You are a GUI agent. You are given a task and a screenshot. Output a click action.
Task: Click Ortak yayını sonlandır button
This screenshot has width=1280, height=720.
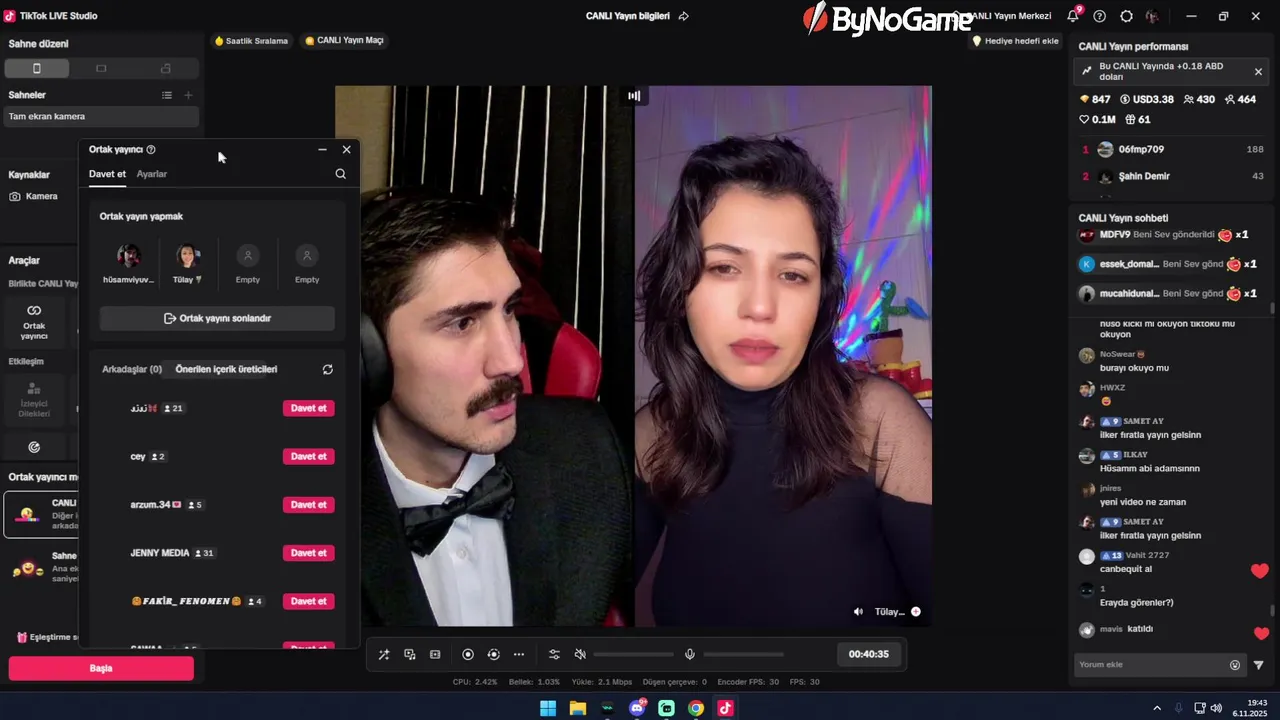(x=217, y=318)
